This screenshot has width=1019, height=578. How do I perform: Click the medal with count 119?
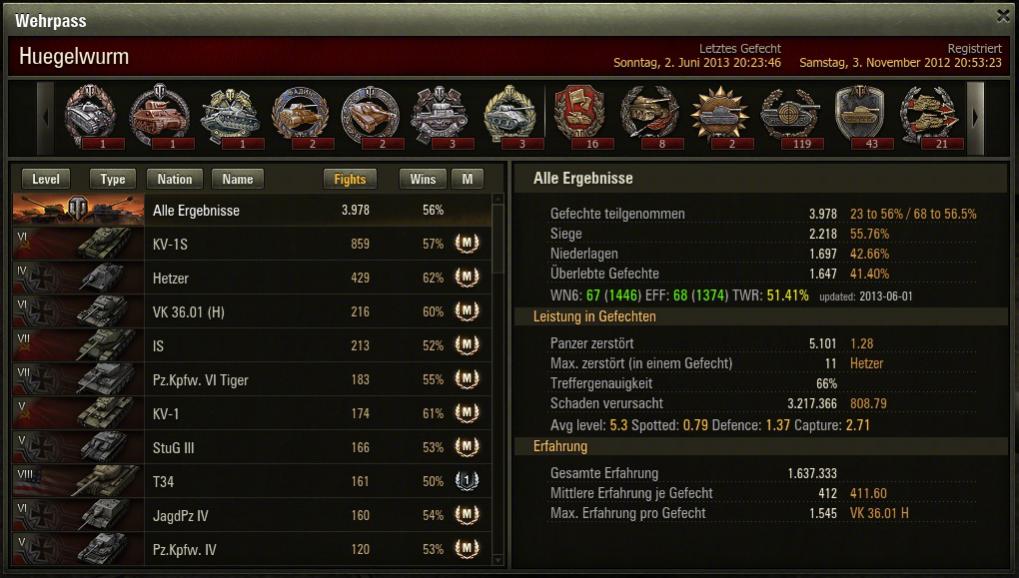[791, 117]
